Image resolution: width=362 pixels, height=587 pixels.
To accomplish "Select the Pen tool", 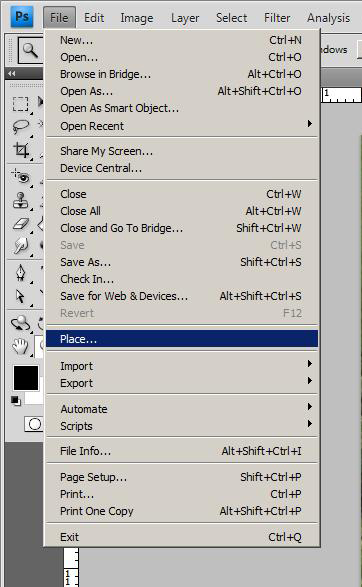I will click(x=21, y=273).
